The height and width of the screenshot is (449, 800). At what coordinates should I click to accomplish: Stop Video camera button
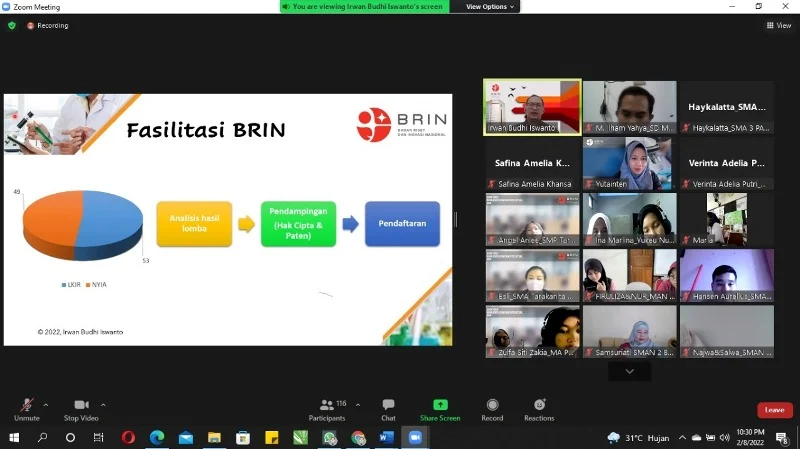(81, 410)
